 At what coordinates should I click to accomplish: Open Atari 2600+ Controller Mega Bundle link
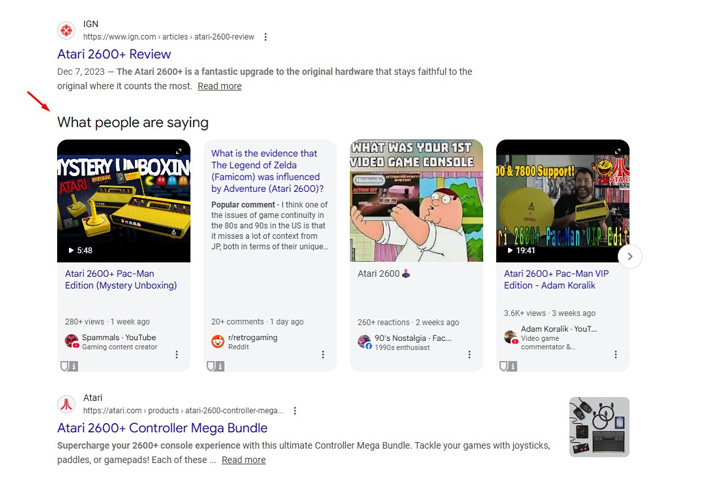tap(161, 428)
